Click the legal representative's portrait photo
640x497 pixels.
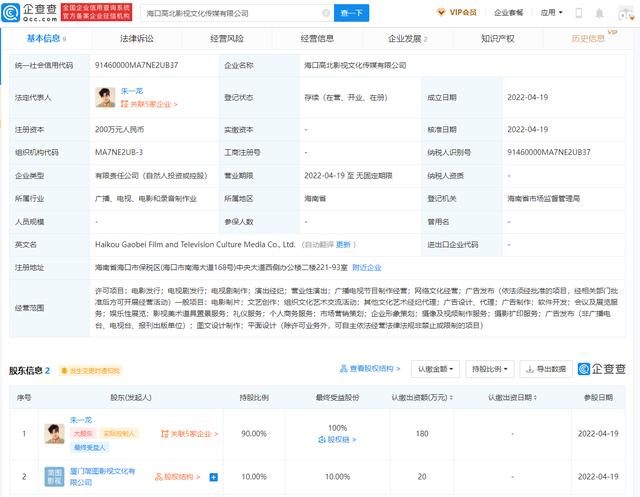105,98
